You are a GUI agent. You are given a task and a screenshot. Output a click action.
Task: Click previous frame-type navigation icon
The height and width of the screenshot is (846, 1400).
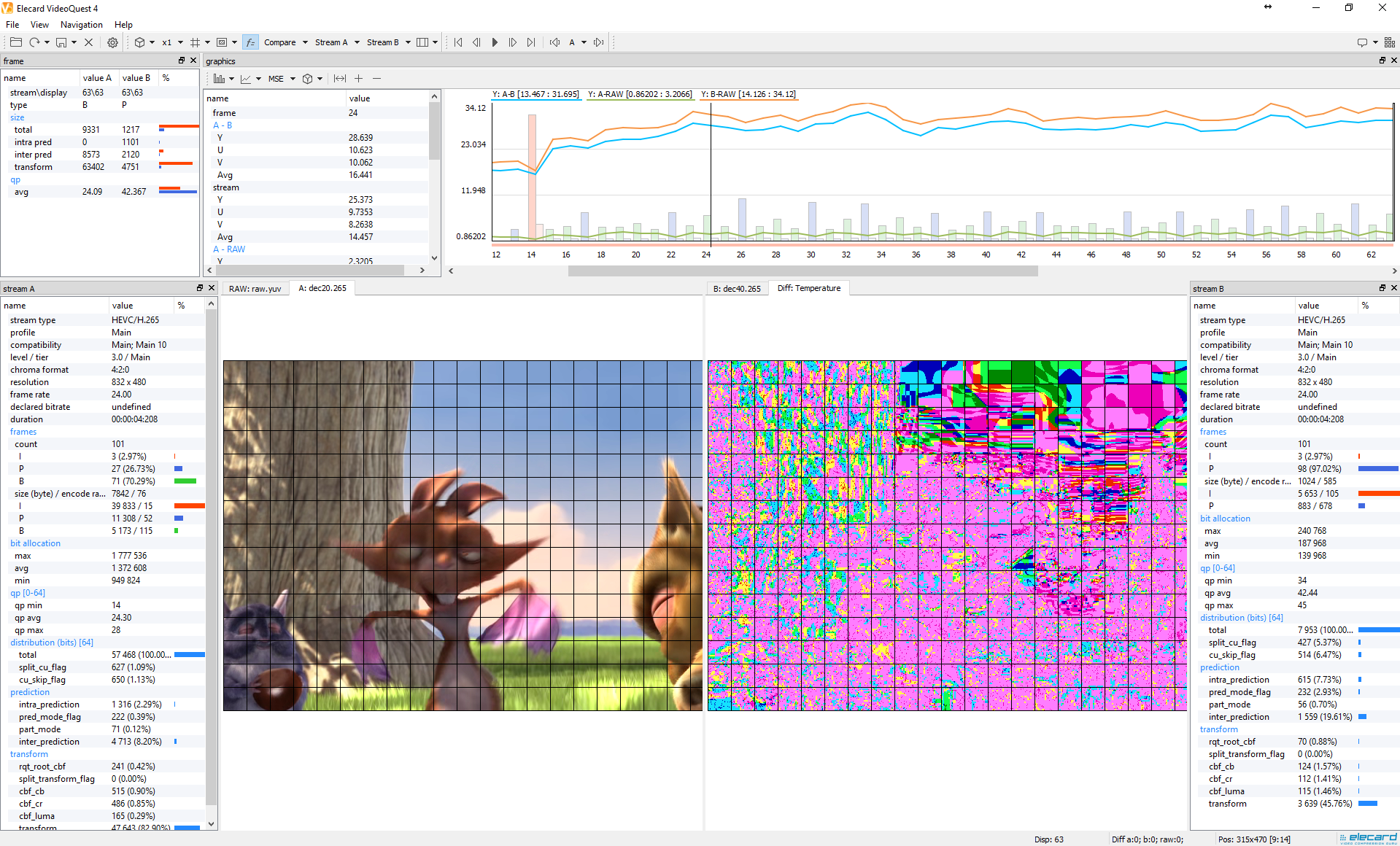tap(555, 42)
